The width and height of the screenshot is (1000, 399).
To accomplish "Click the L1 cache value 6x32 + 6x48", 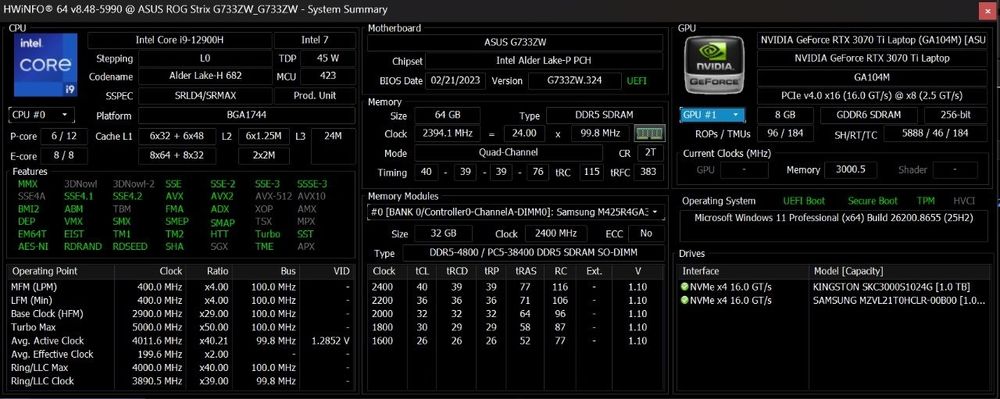I will click(177, 136).
